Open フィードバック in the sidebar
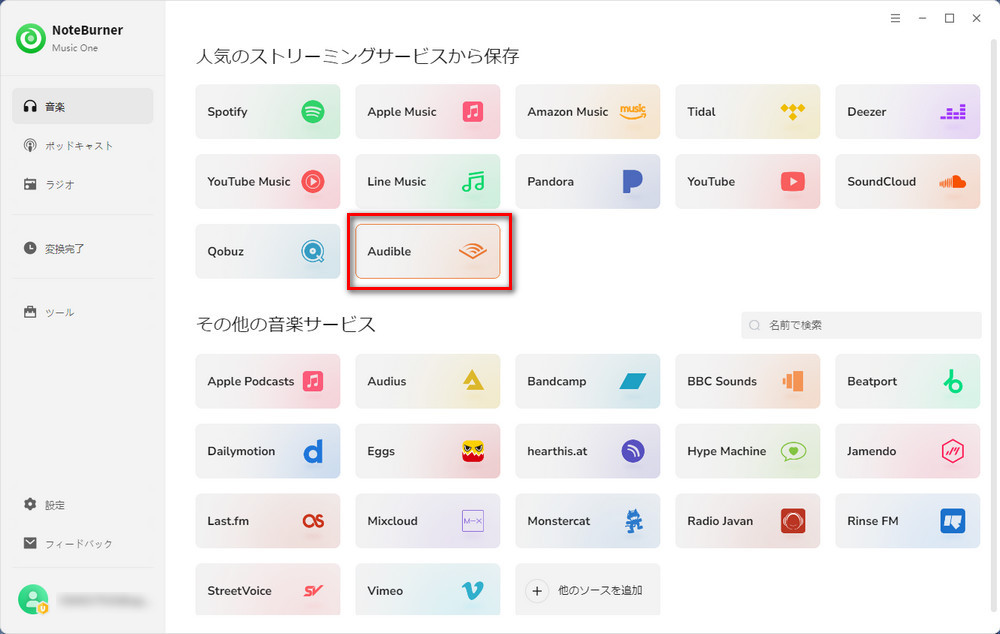The width and height of the screenshot is (1000, 634). (x=83, y=543)
